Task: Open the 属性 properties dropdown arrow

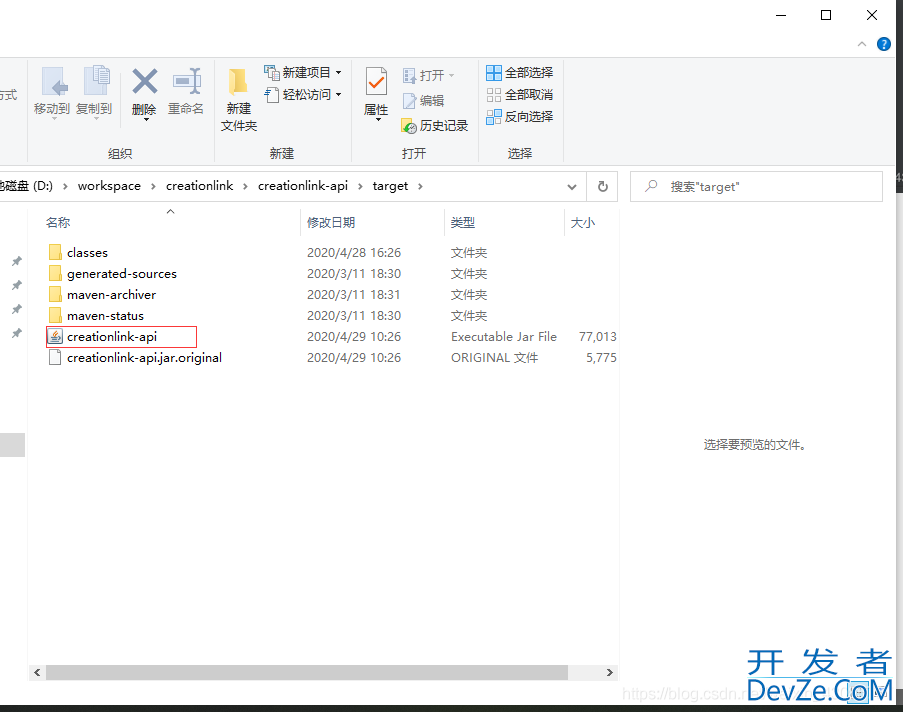Action: coord(378,120)
